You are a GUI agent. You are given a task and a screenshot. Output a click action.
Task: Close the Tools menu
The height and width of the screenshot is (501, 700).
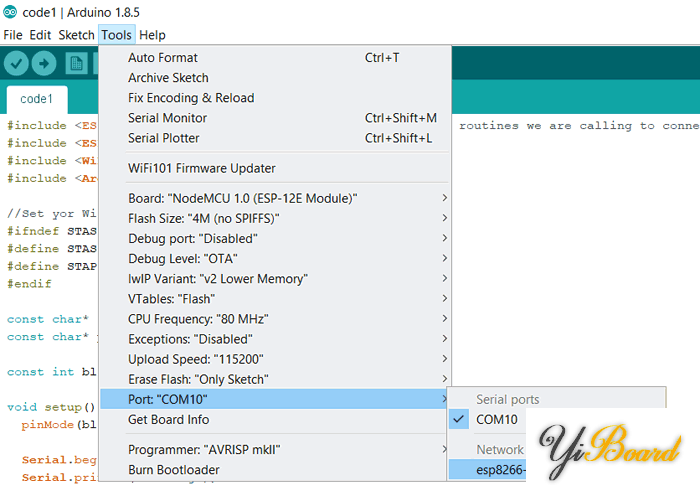(x=117, y=35)
